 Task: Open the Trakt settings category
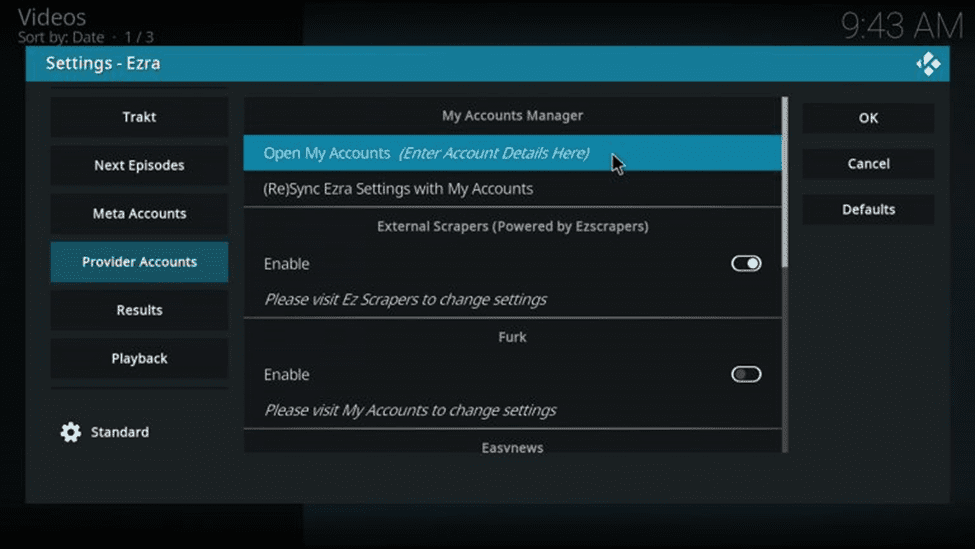coord(139,117)
